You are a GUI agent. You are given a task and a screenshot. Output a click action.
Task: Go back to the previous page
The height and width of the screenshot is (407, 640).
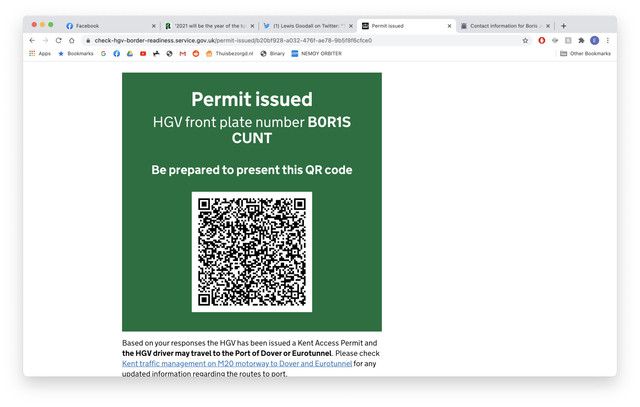point(32,40)
